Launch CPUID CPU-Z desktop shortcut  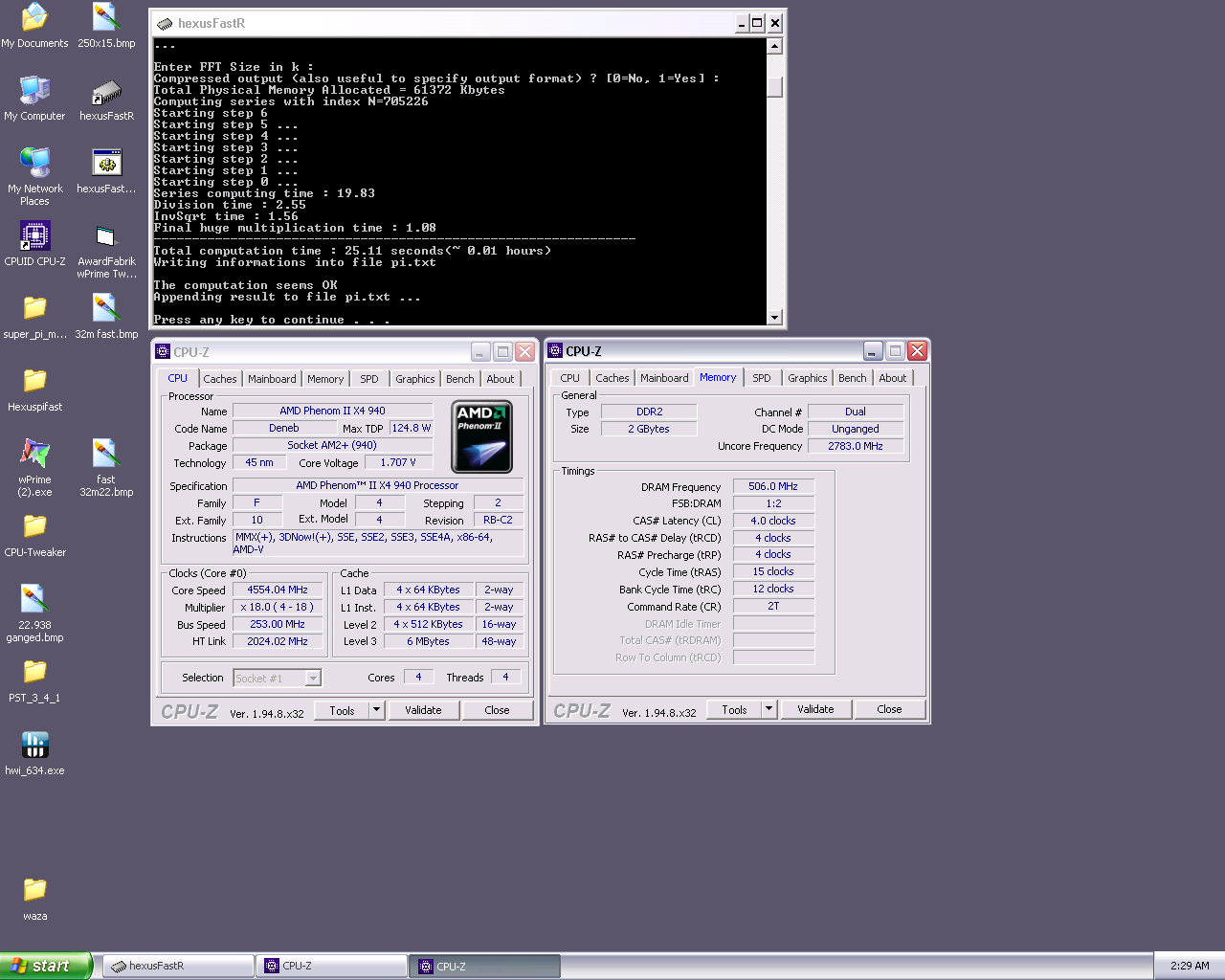tap(34, 244)
